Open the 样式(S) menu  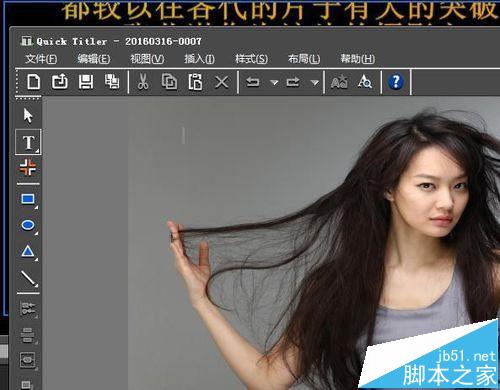coord(251,59)
